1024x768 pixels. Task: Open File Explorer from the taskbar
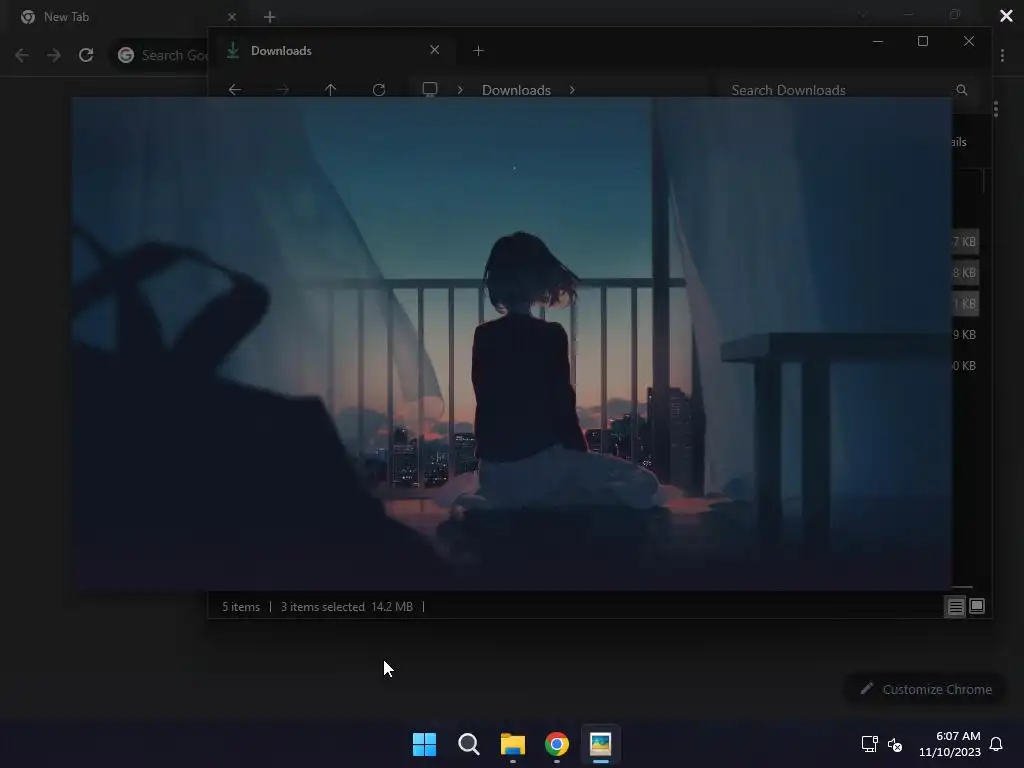513,744
